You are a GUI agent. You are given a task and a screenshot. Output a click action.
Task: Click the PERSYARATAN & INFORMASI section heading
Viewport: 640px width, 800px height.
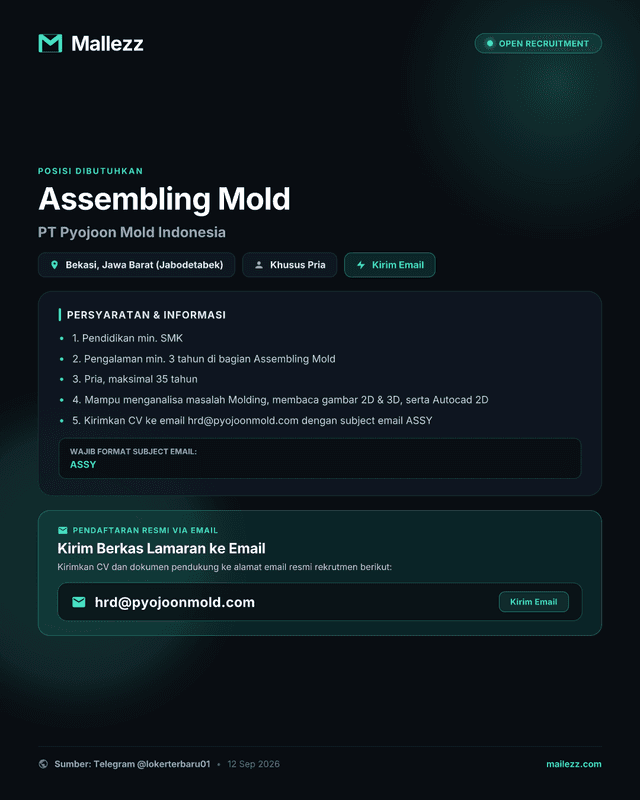tap(146, 315)
